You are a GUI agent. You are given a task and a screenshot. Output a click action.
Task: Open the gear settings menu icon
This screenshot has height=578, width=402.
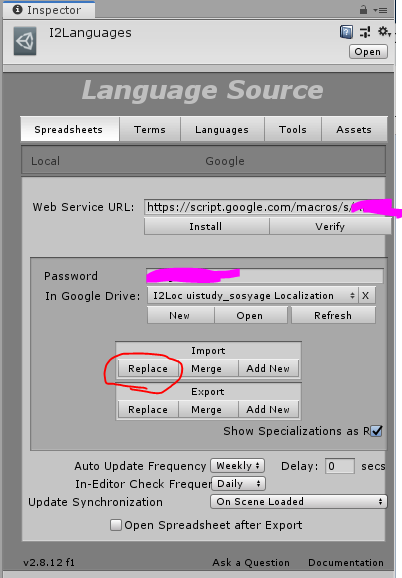384,32
